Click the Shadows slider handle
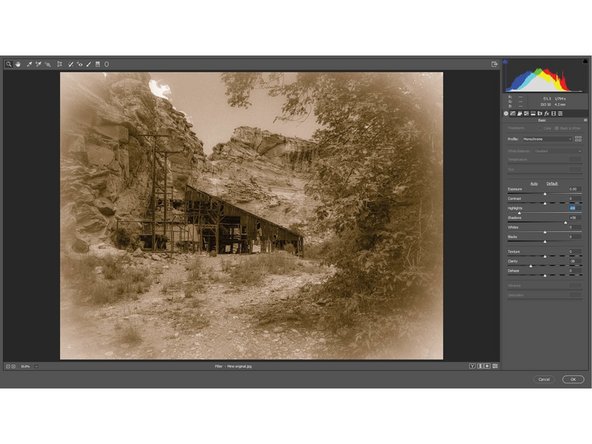This screenshot has width=592, height=444. (566, 223)
